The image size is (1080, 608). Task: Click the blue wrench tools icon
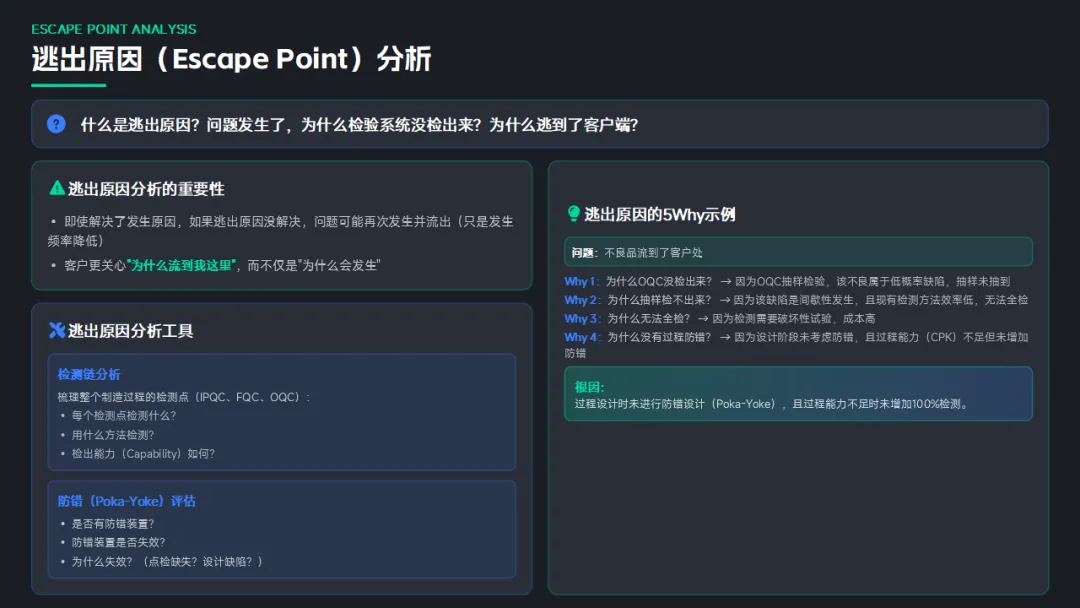[x=57, y=330]
